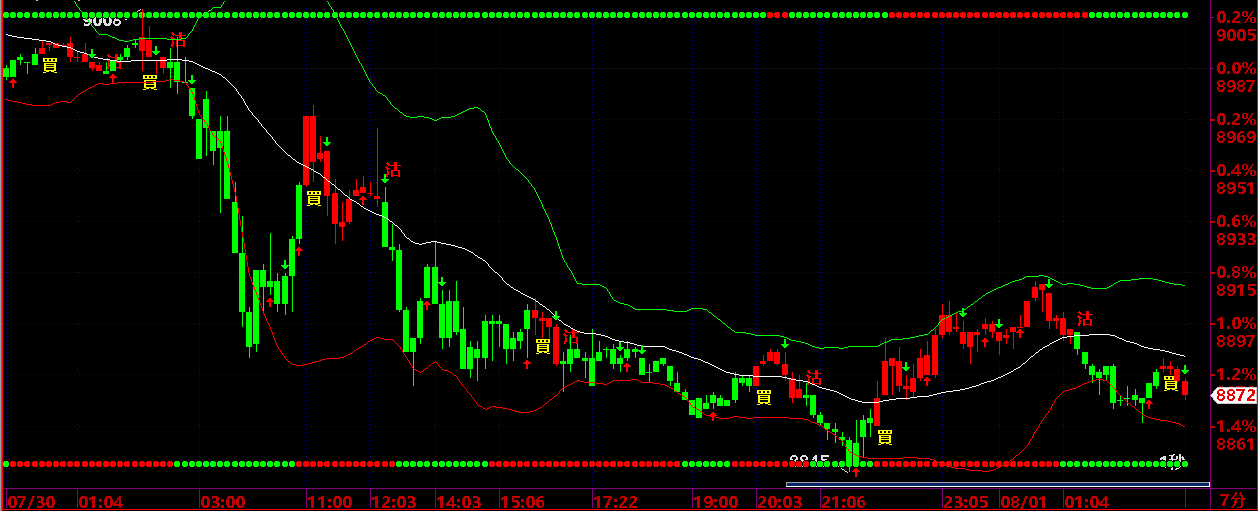Click the 0.6% label on price axis

(x=1237, y=221)
